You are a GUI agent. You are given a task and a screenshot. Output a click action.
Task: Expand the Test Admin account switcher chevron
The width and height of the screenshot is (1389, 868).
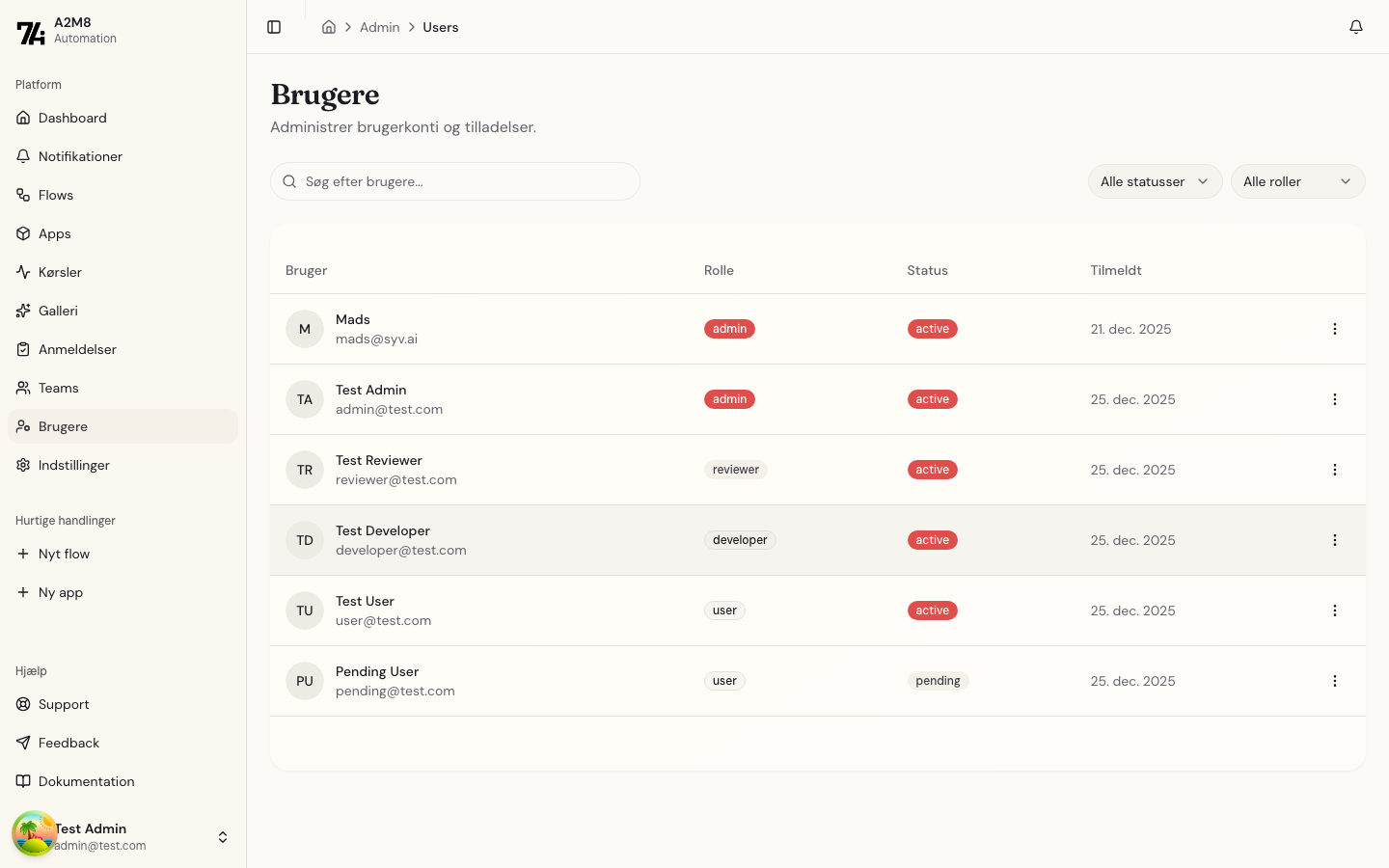[223, 837]
